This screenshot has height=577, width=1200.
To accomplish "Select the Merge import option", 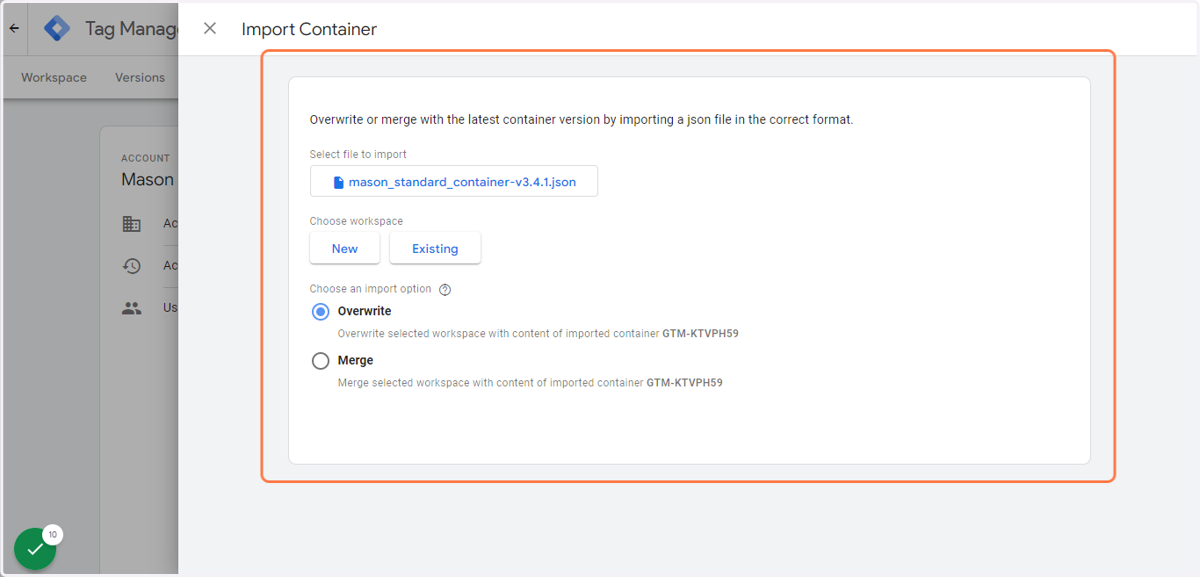I will click(x=320, y=361).
